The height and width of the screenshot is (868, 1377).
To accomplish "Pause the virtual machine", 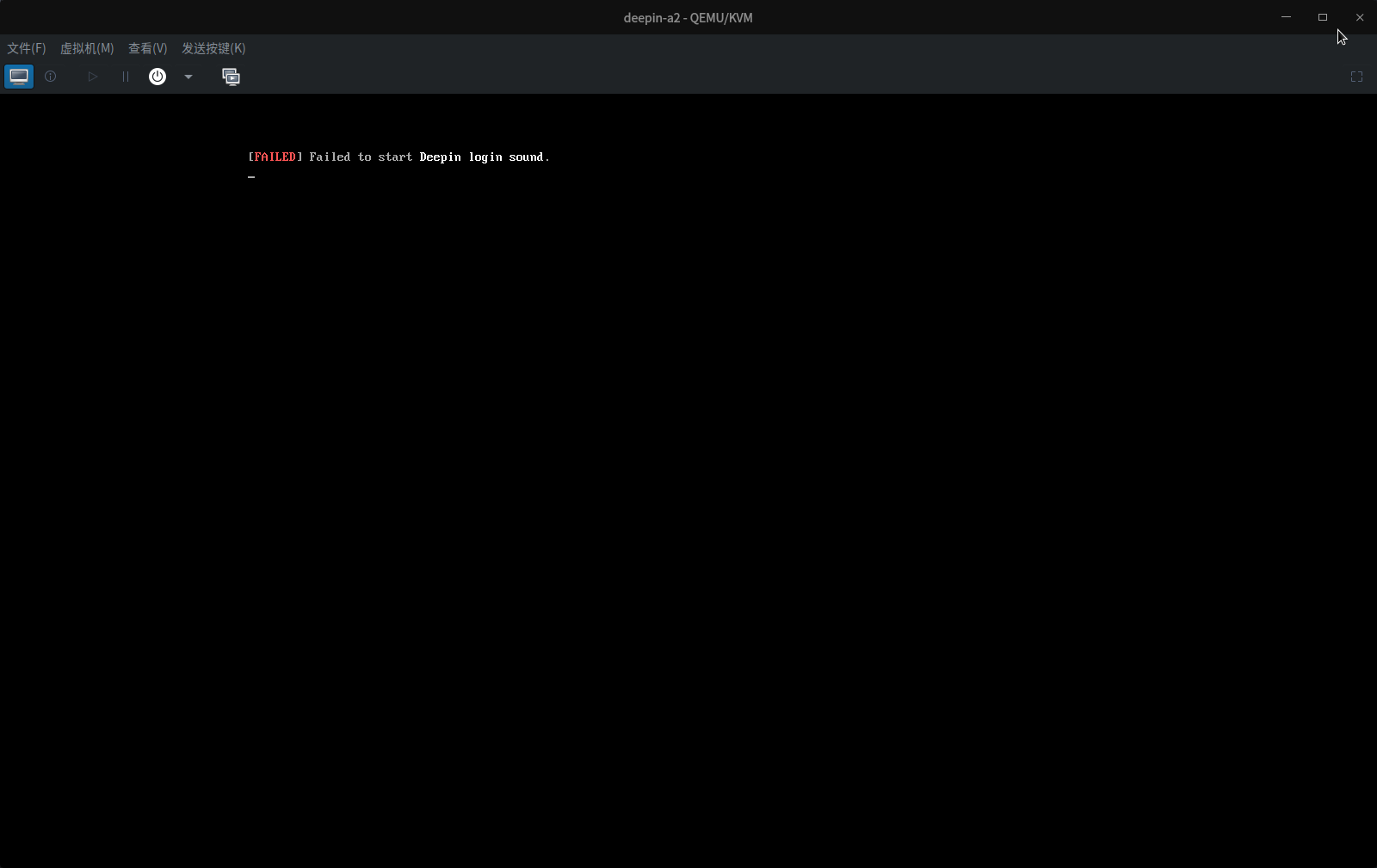I will click(125, 77).
